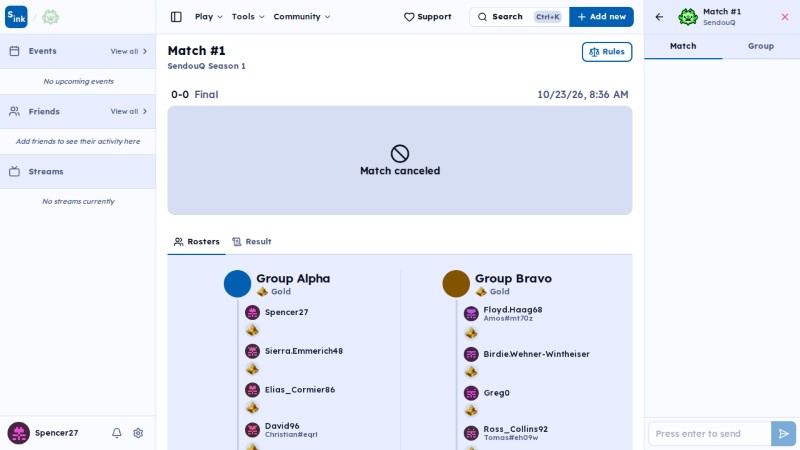Expand the Play menu

[x=209, y=17]
